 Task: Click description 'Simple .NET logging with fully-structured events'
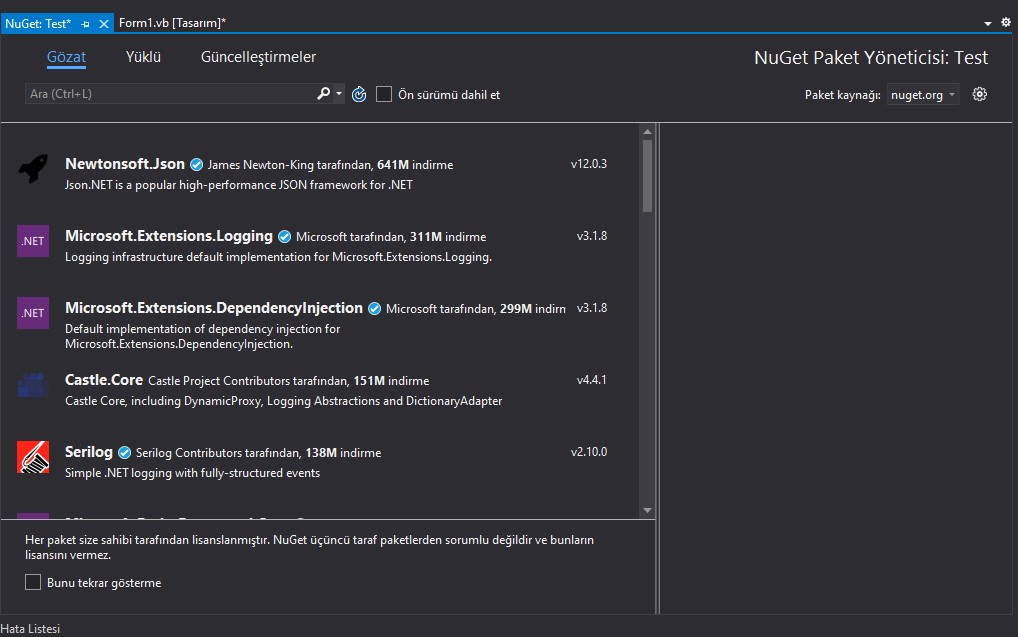[x=192, y=473]
